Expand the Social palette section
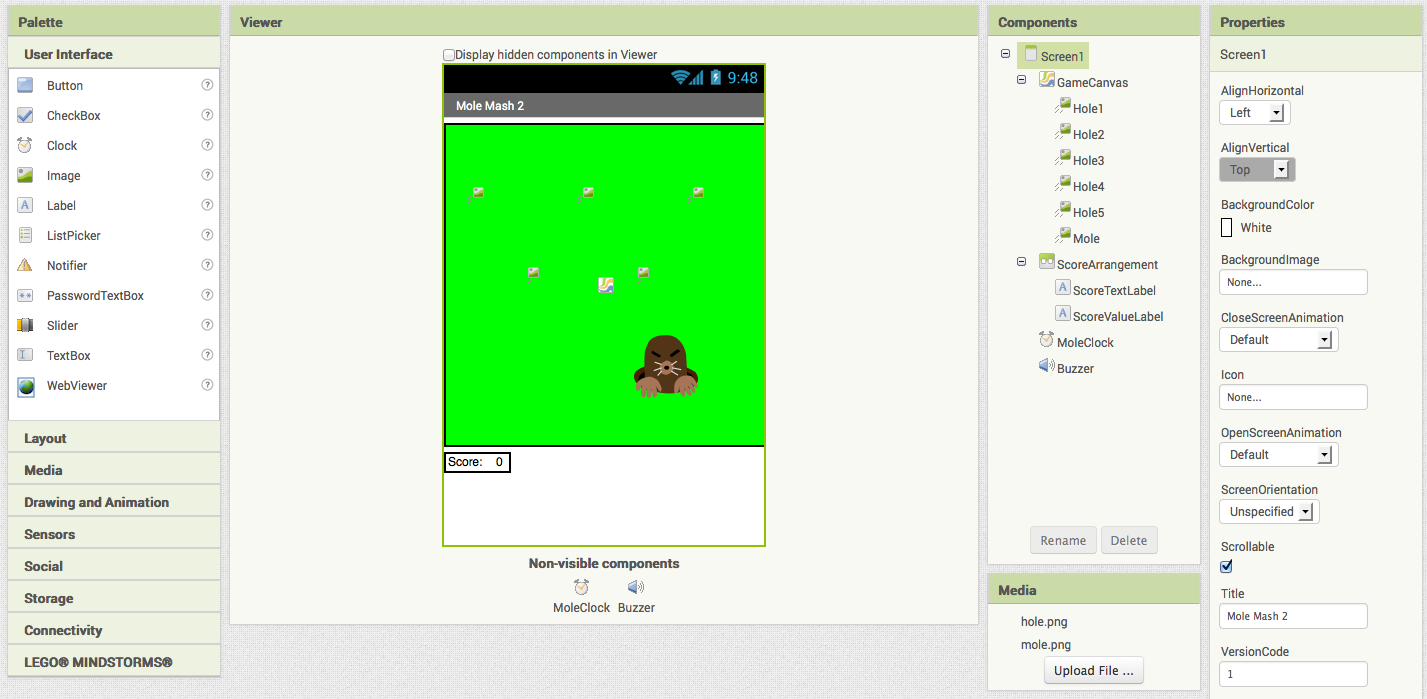 coord(114,566)
